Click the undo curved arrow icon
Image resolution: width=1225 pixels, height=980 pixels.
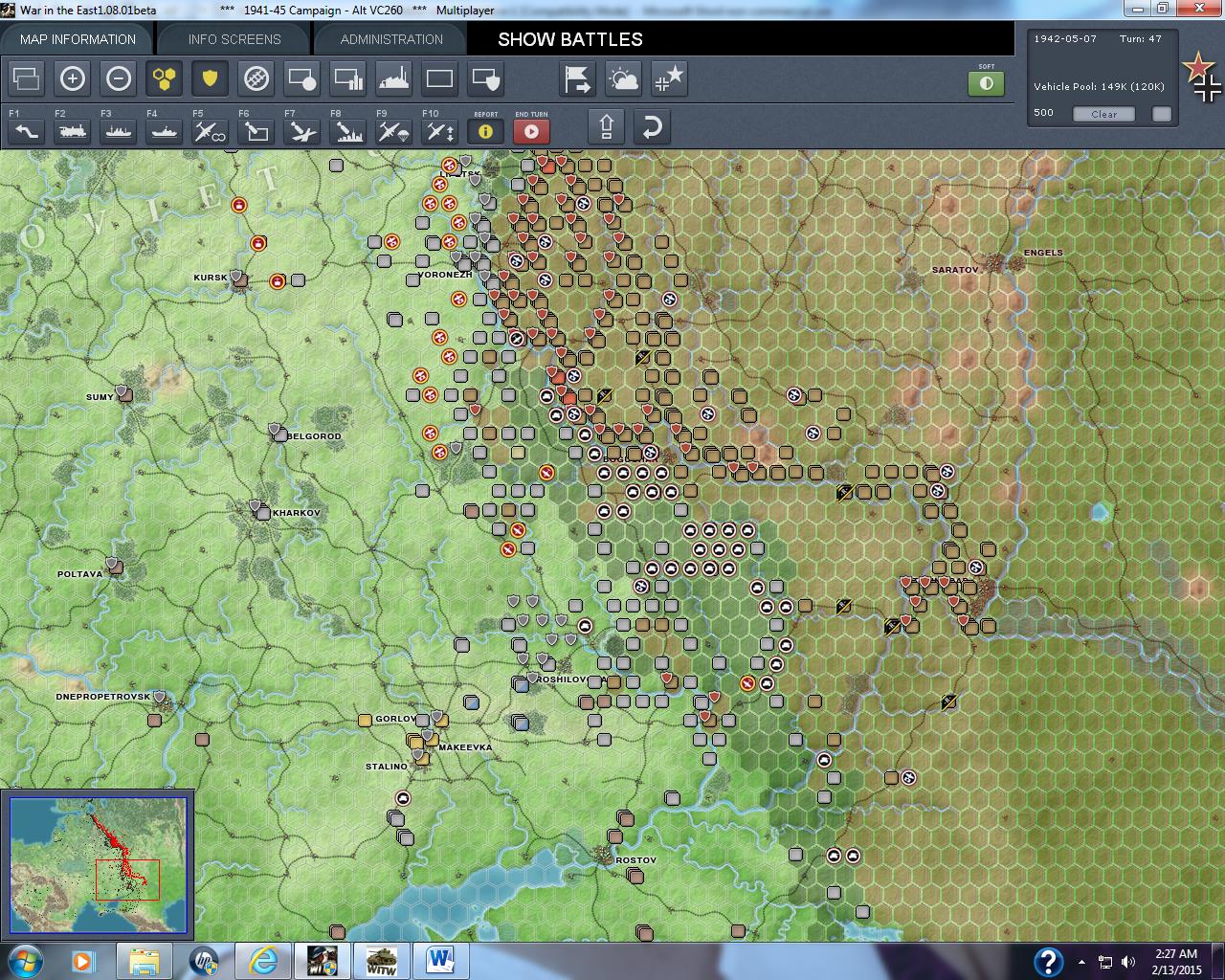652,127
